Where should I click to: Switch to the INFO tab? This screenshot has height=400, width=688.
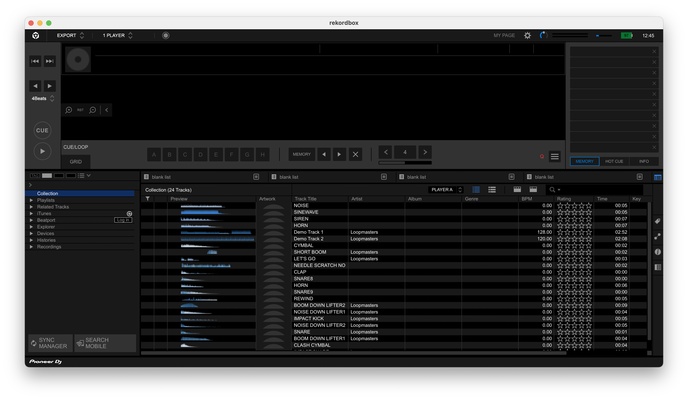(644, 161)
